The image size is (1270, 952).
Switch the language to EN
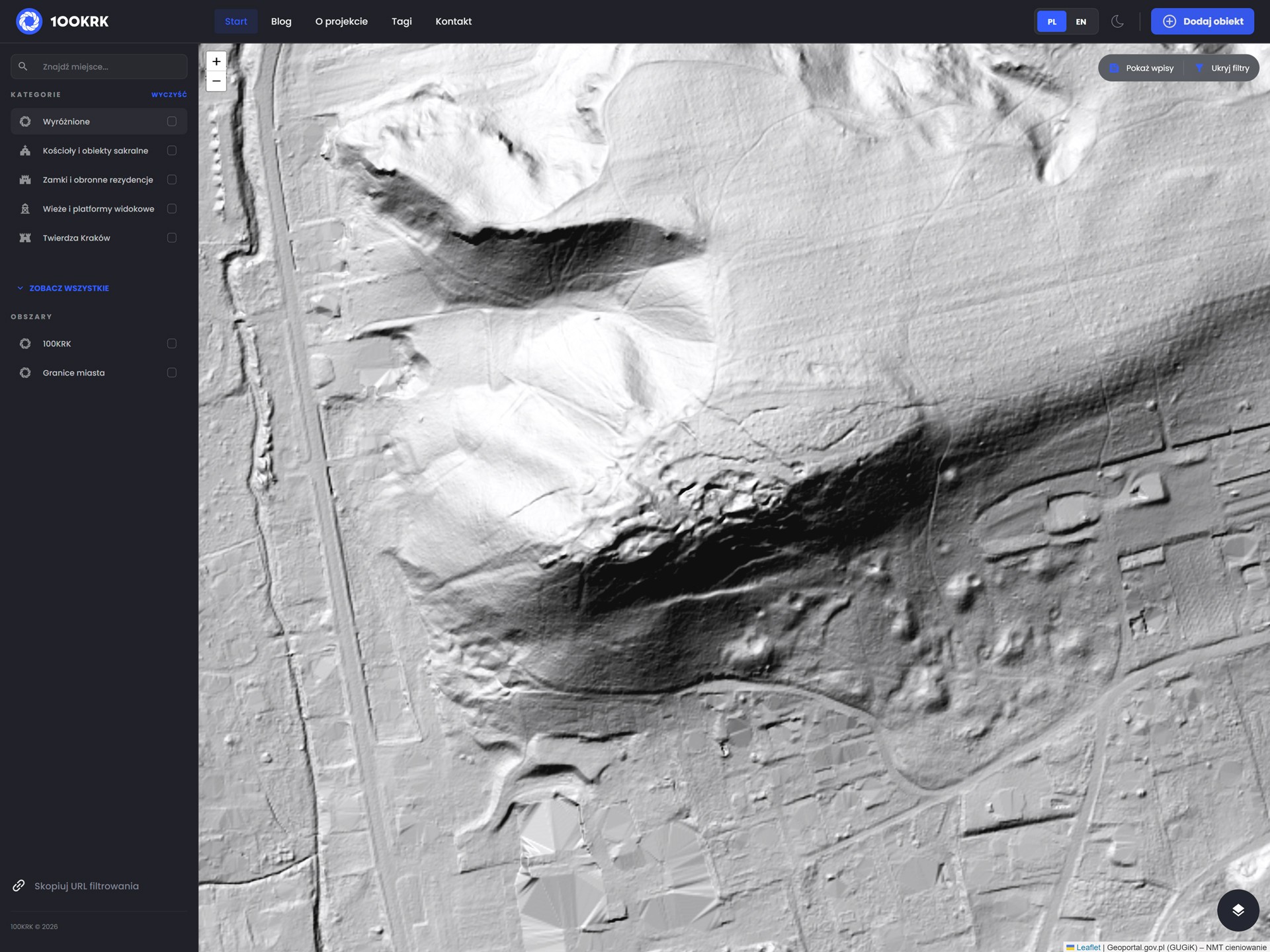[x=1081, y=22]
